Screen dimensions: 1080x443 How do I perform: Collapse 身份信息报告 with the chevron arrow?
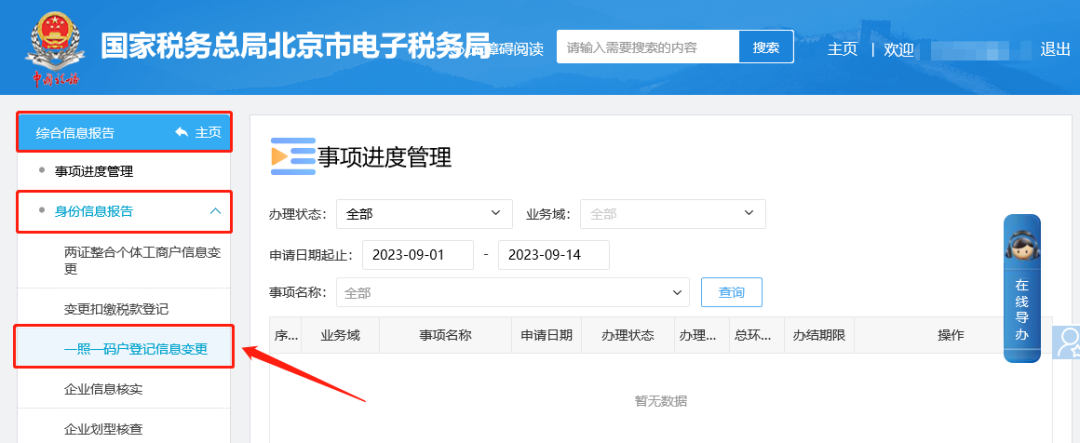coord(215,211)
